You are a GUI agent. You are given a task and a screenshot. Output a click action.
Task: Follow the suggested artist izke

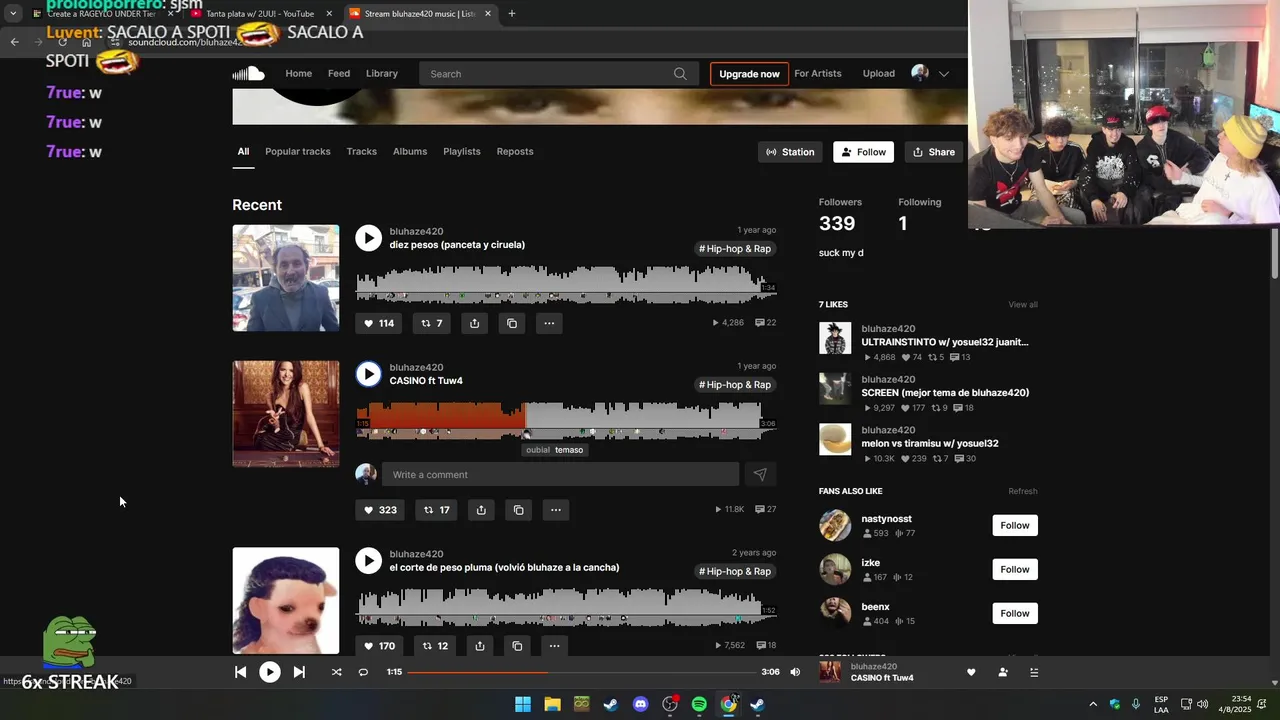pyautogui.click(x=1015, y=570)
